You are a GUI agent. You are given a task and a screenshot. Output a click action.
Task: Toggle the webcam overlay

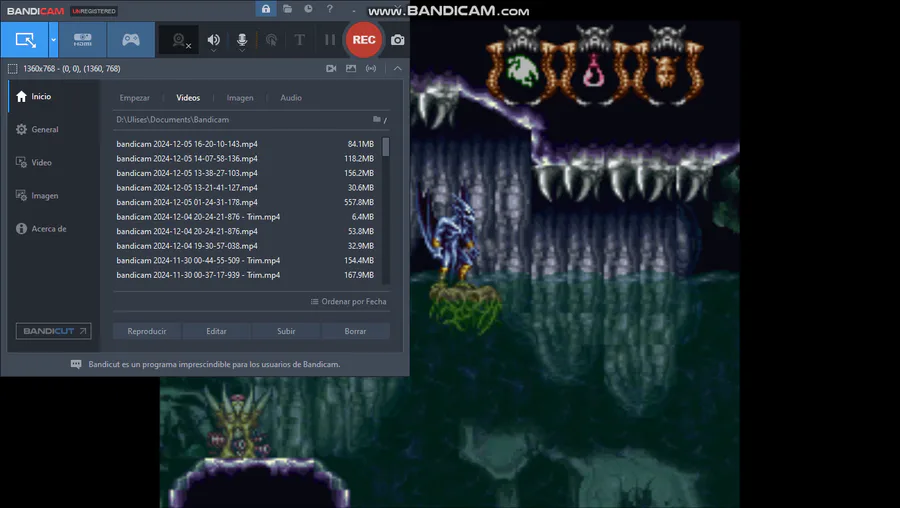point(180,40)
